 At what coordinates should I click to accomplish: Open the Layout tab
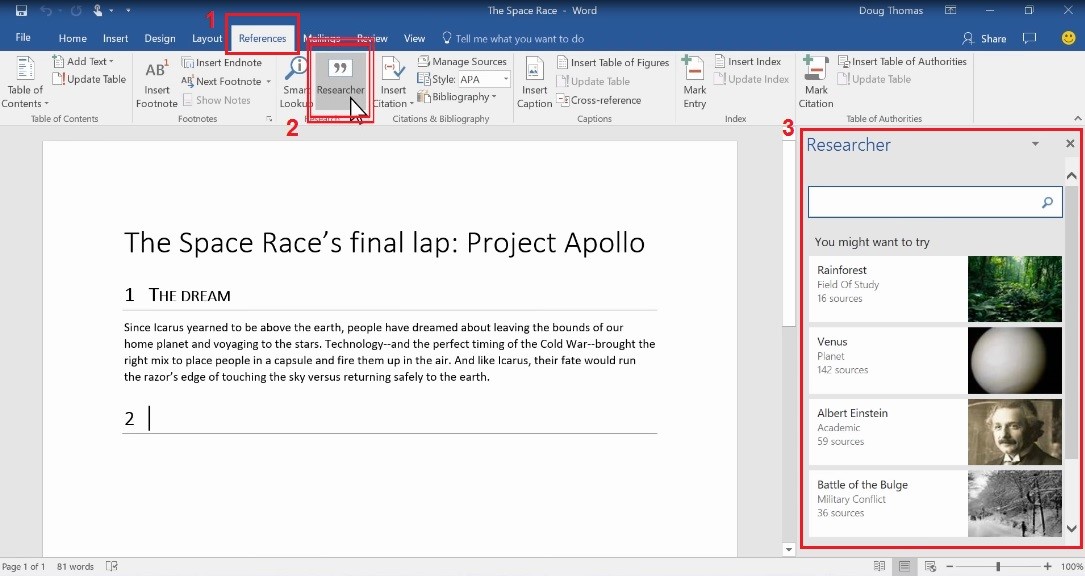(x=207, y=38)
